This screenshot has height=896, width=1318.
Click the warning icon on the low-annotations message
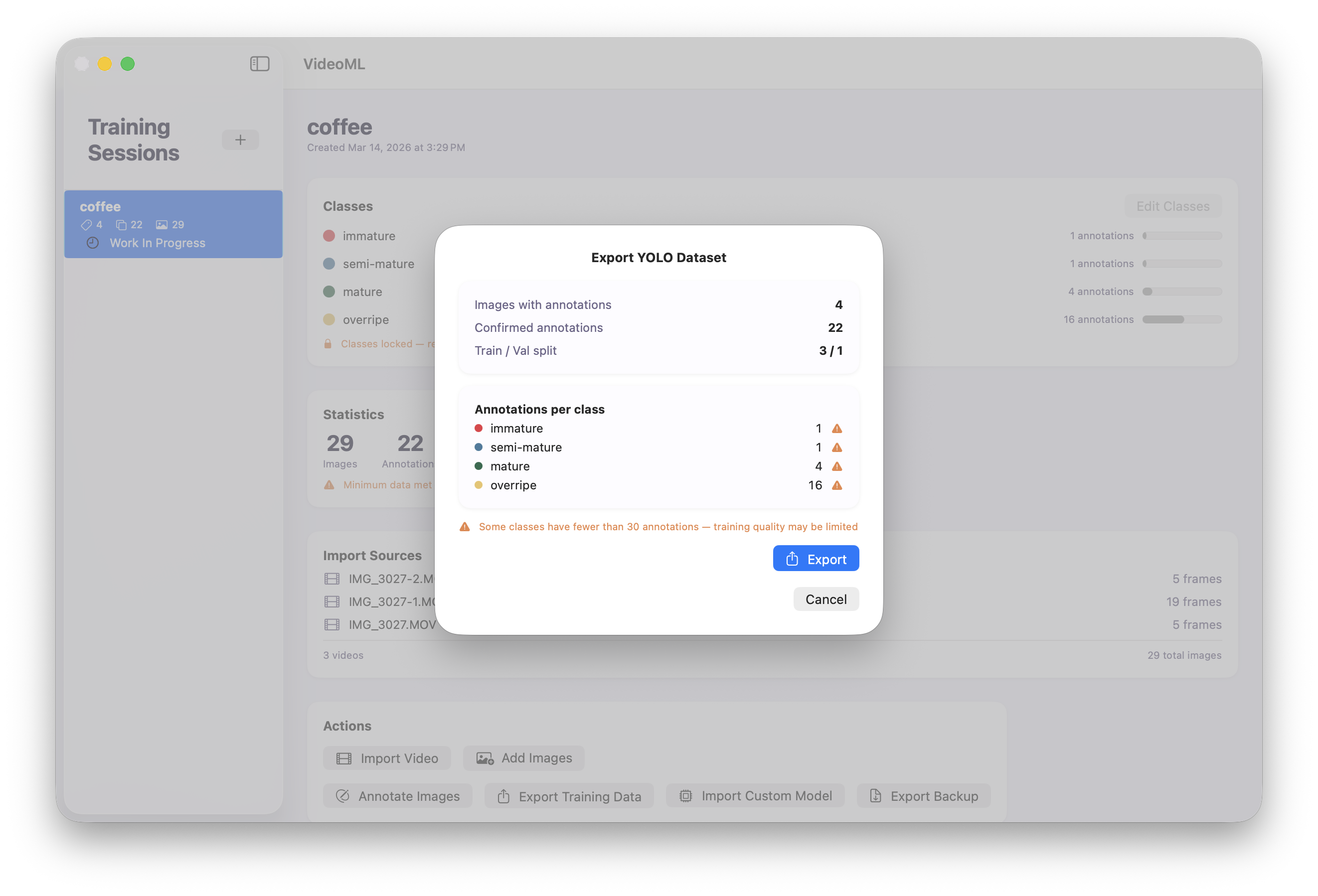click(464, 526)
